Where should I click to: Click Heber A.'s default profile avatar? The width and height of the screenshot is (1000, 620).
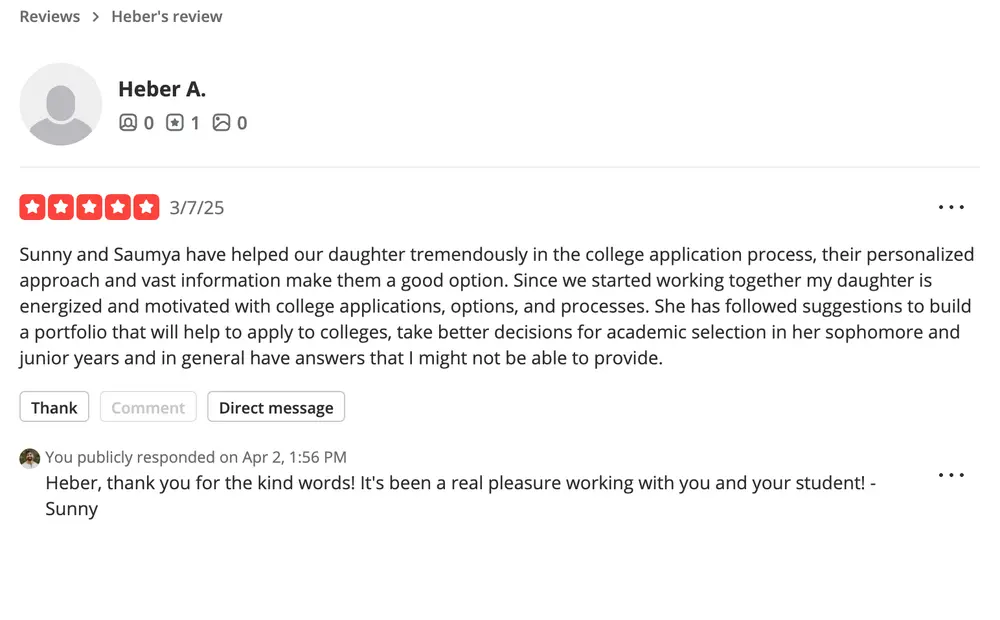61,104
